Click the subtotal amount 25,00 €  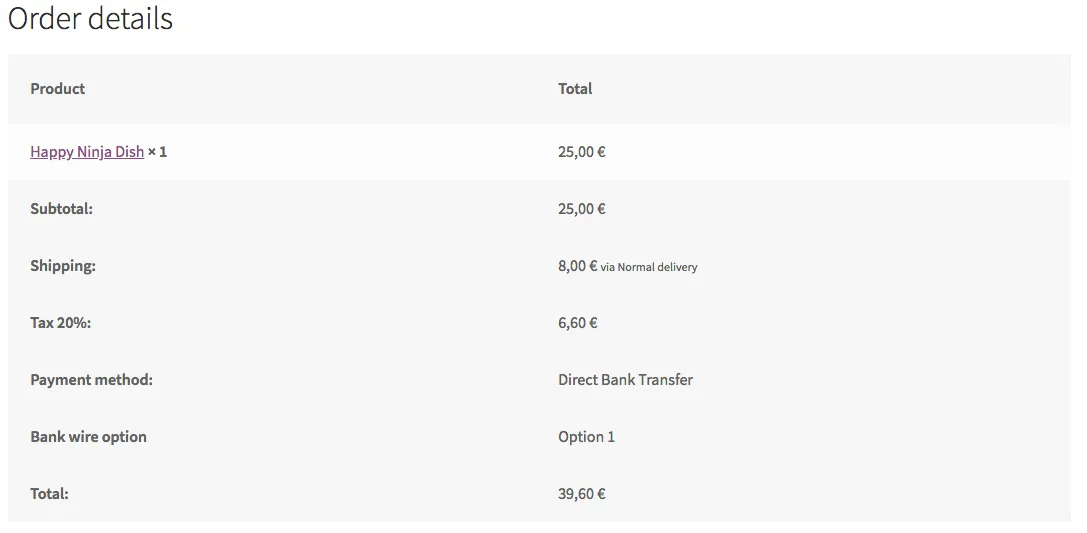582,209
